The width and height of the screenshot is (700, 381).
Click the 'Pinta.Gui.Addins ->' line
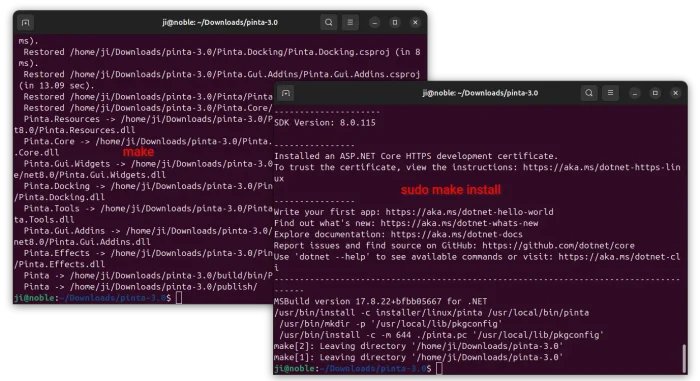tap(148, 231)
